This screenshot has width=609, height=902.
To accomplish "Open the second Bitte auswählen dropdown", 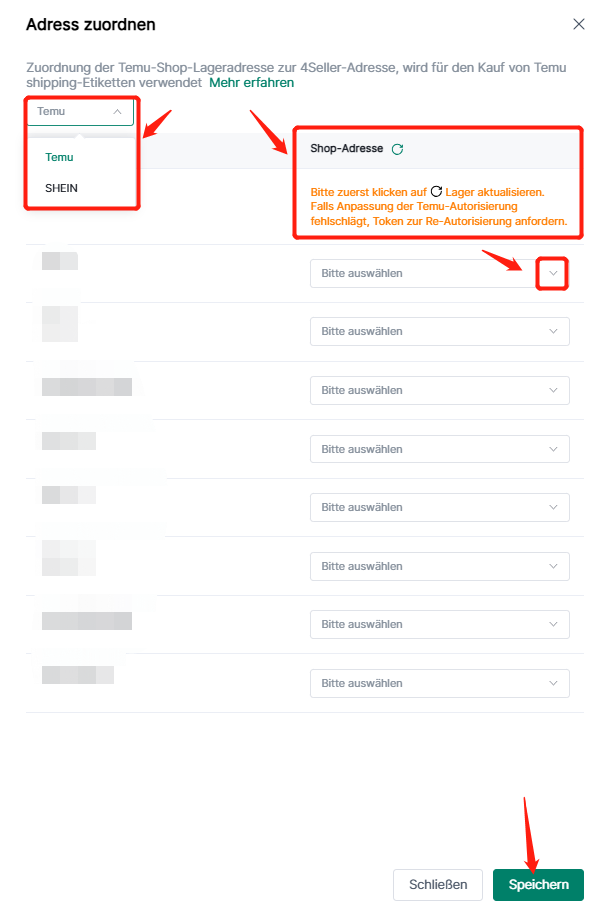I will (x=439, y=331).
